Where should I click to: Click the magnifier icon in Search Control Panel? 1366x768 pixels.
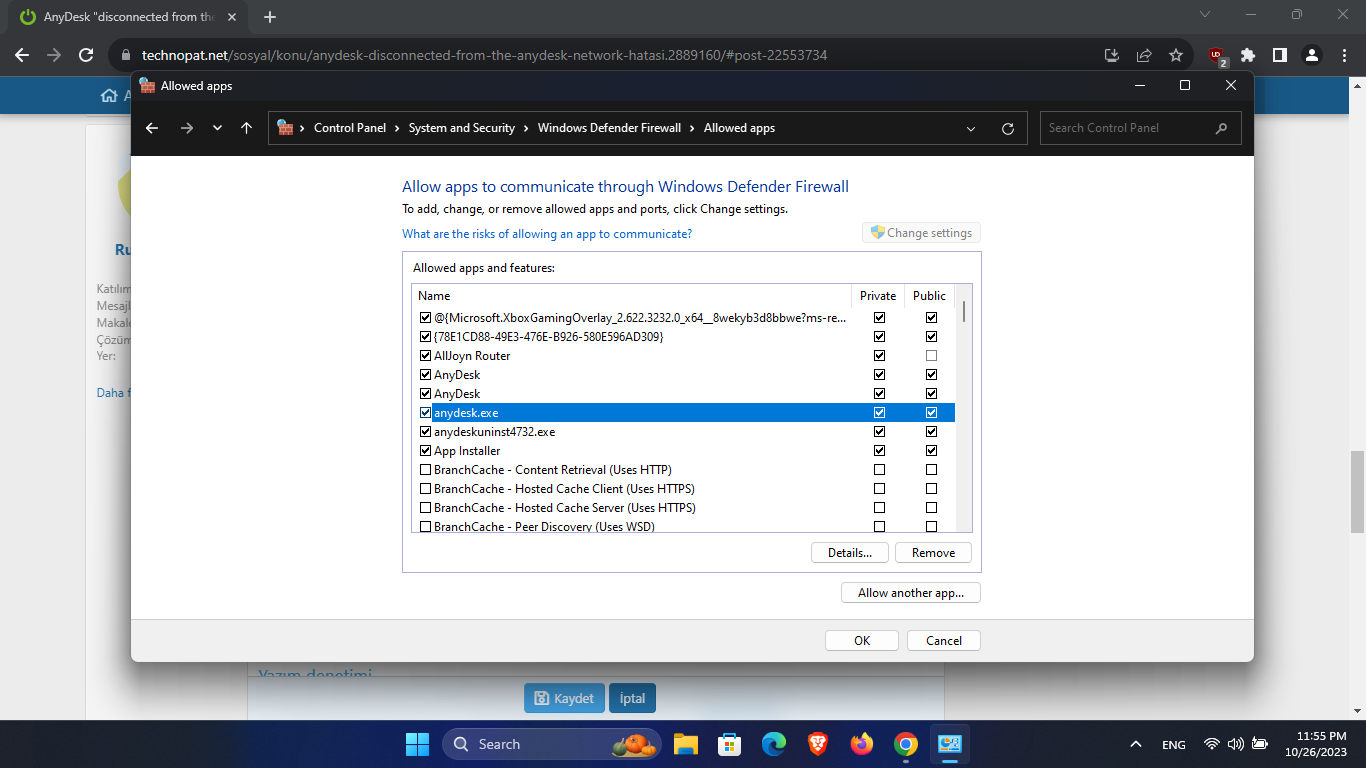click(1221, 128)
